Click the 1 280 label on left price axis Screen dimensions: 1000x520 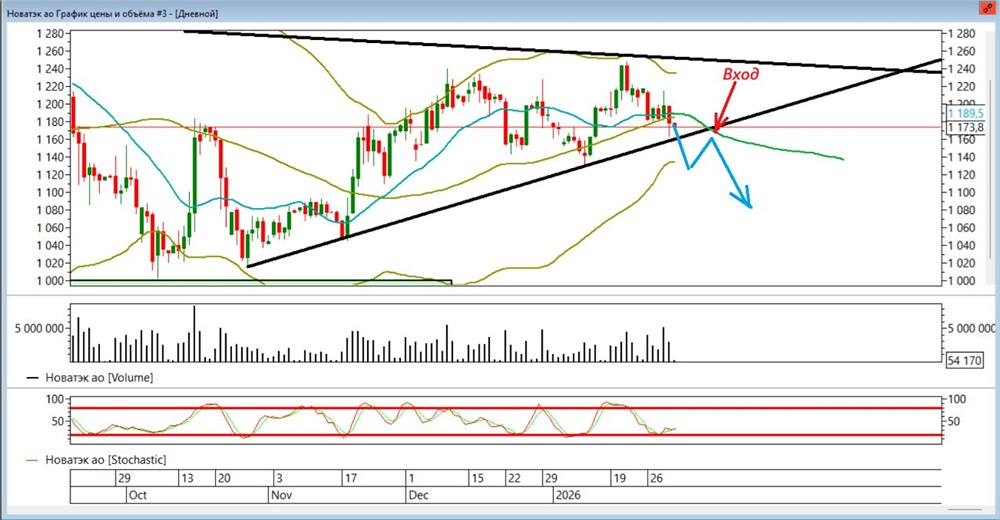(x=50, y=33)
